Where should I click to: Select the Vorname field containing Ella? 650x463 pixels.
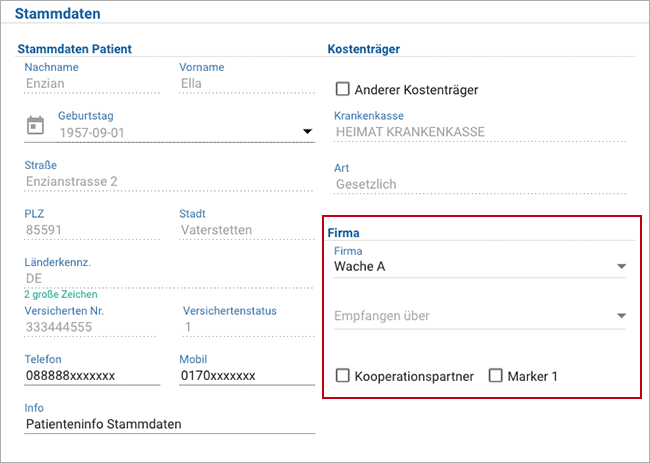[x=247, y=84]
